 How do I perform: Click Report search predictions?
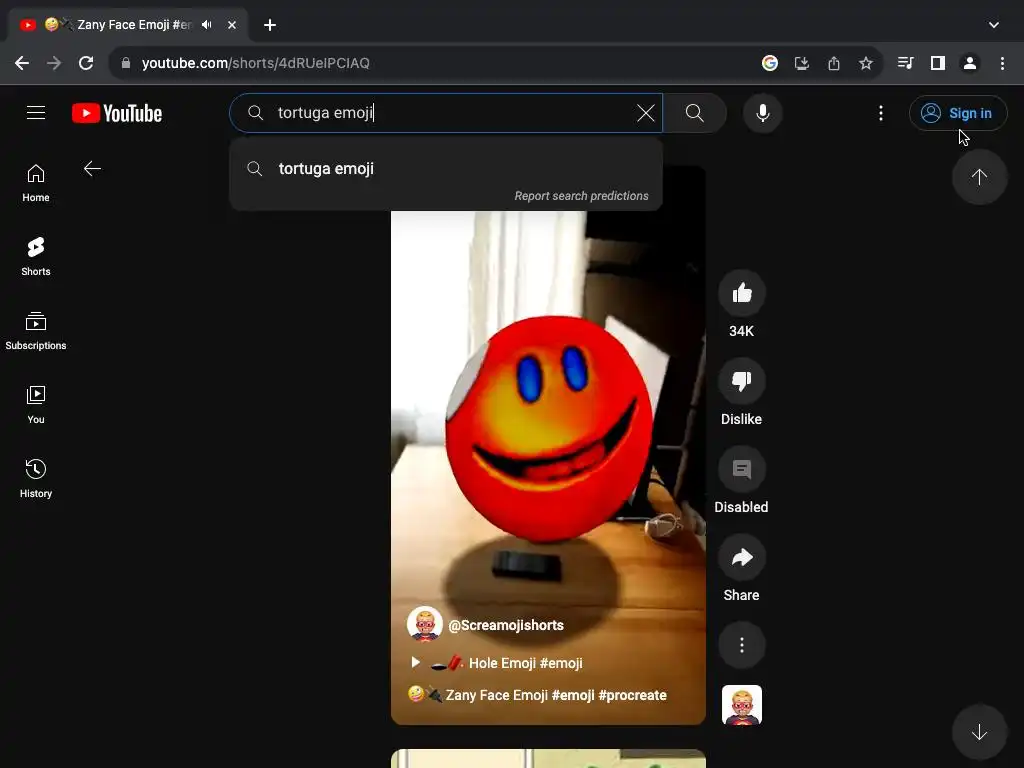(x=581, y=196)
